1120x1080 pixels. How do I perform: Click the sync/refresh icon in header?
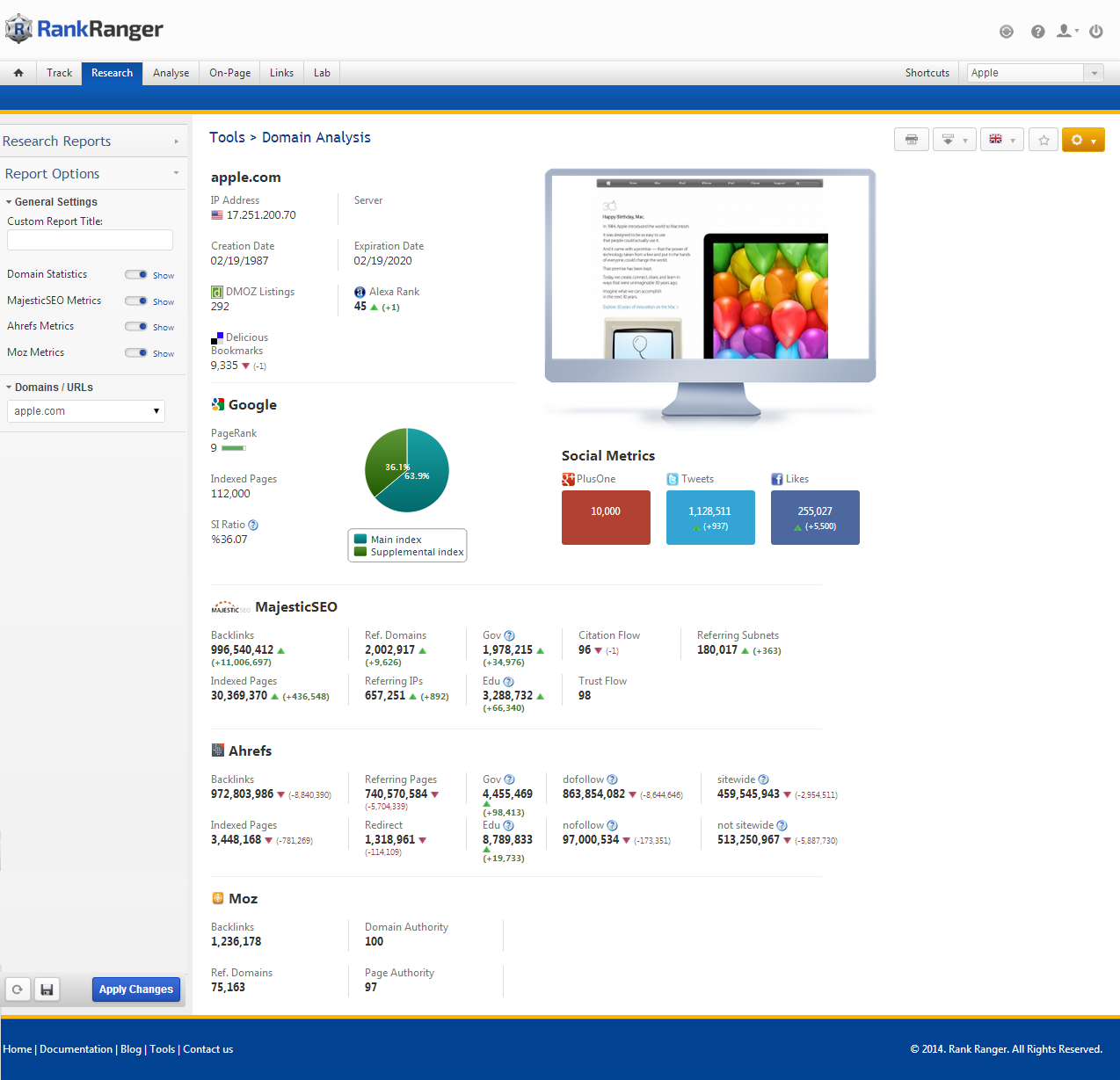tap(1007, 32)
